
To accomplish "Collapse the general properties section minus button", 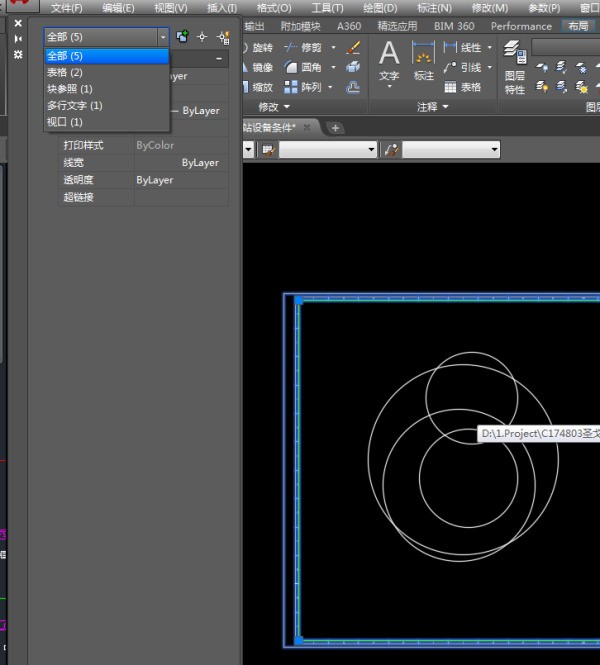I will tap(219, 59).
